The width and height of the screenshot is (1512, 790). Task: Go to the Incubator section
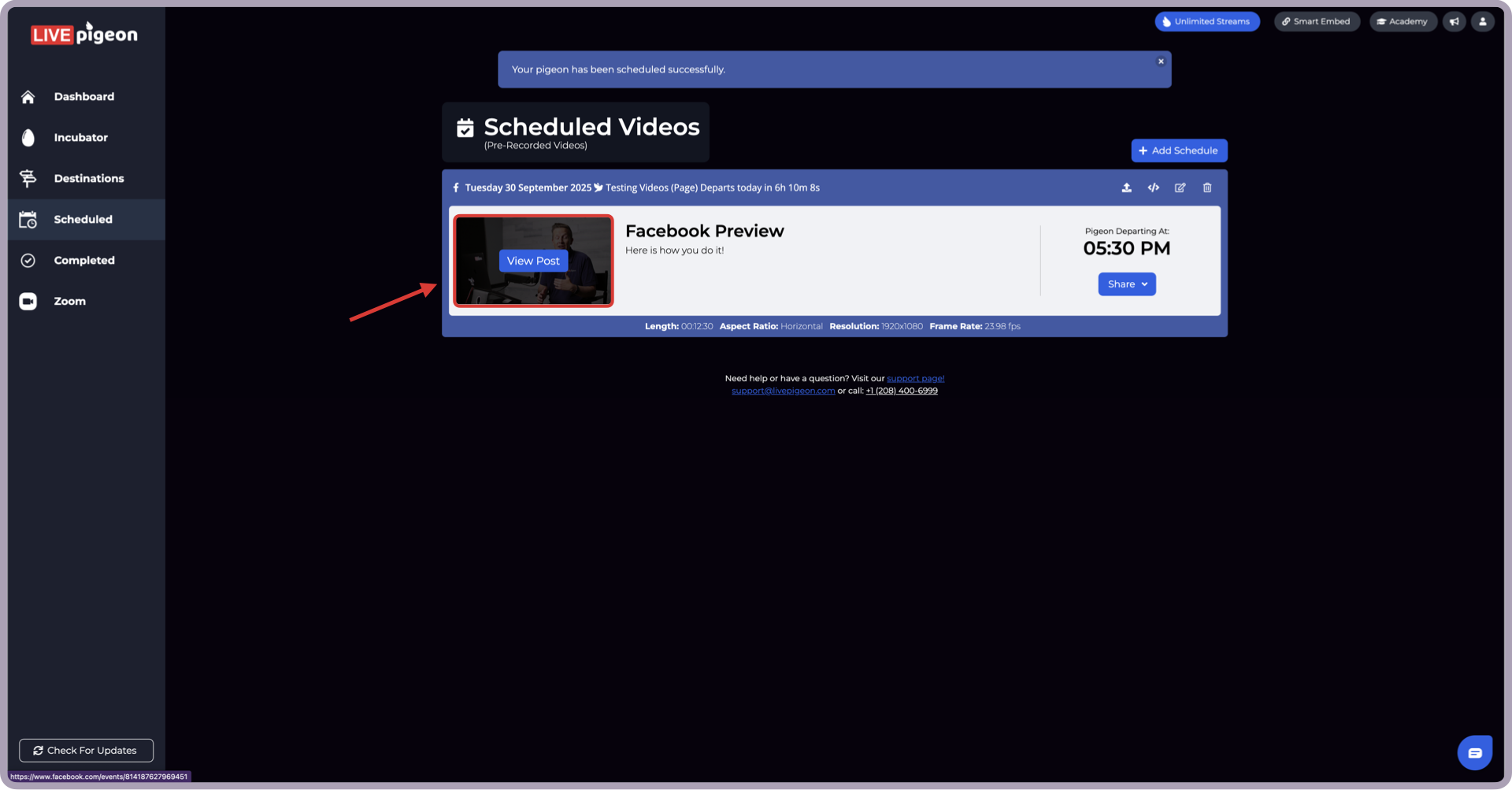click(x=87, y=138)
